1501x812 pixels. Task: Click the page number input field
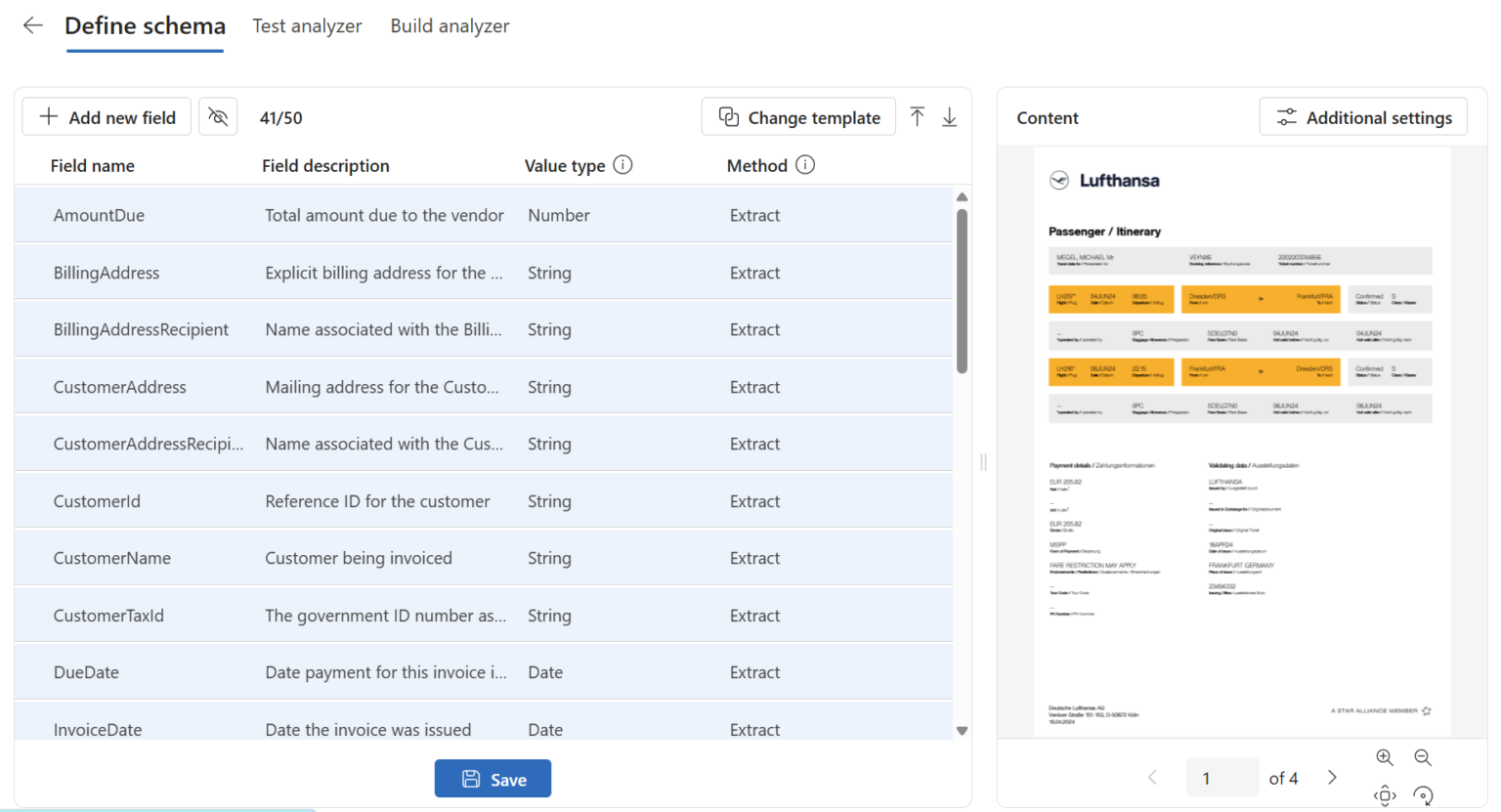pyautogui.click(x=1222, y=778)
